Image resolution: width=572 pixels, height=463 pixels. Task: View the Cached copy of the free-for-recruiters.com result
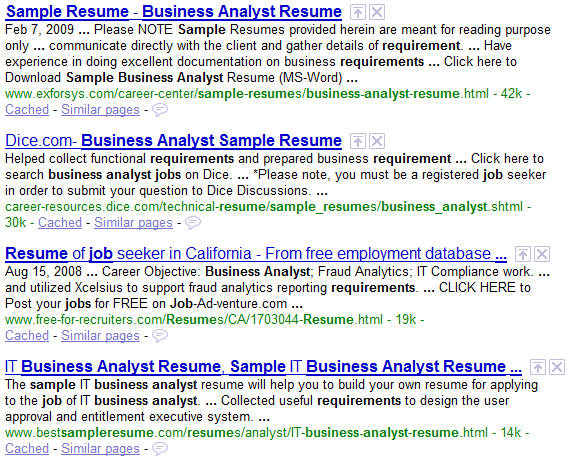tap(27, 336)
